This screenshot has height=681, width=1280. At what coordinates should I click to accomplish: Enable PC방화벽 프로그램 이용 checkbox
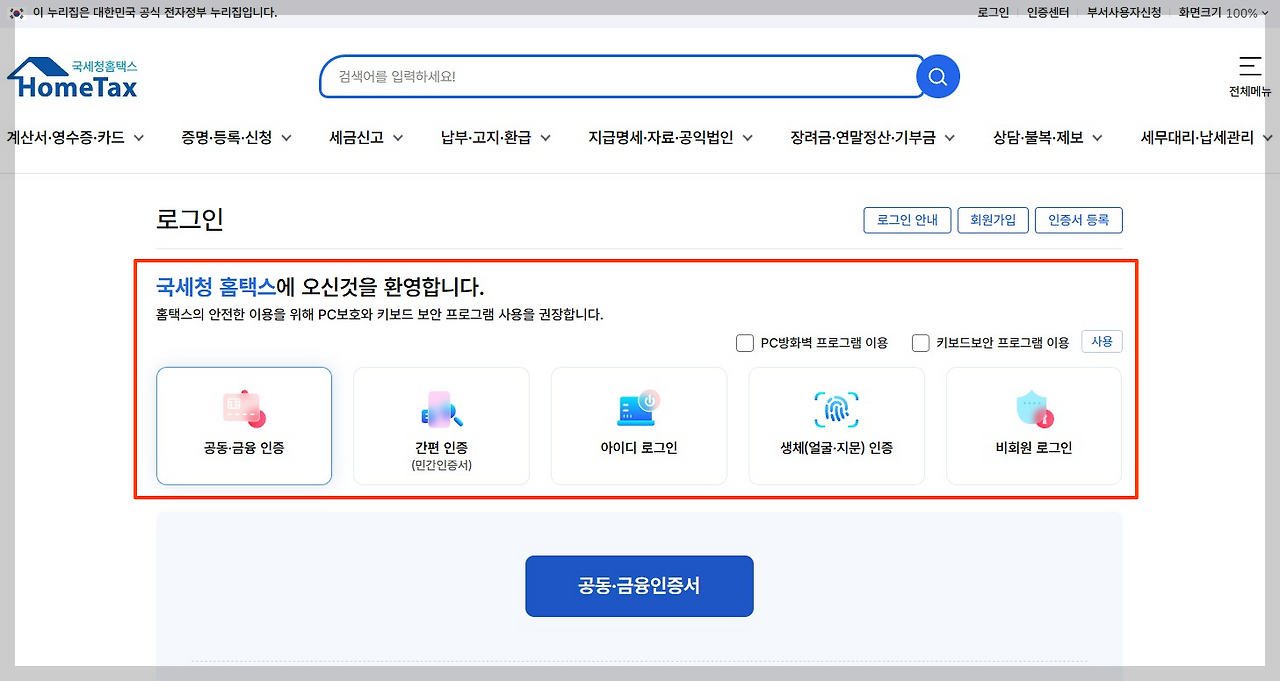(x=745, y=343)
